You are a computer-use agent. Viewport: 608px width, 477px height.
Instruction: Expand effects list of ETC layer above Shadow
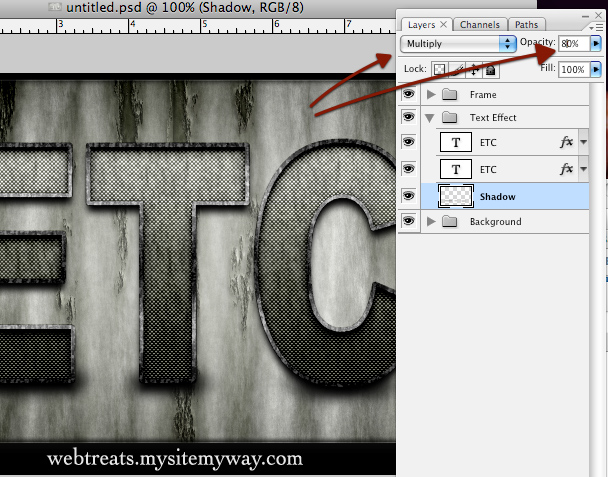[x=584, y=169]
